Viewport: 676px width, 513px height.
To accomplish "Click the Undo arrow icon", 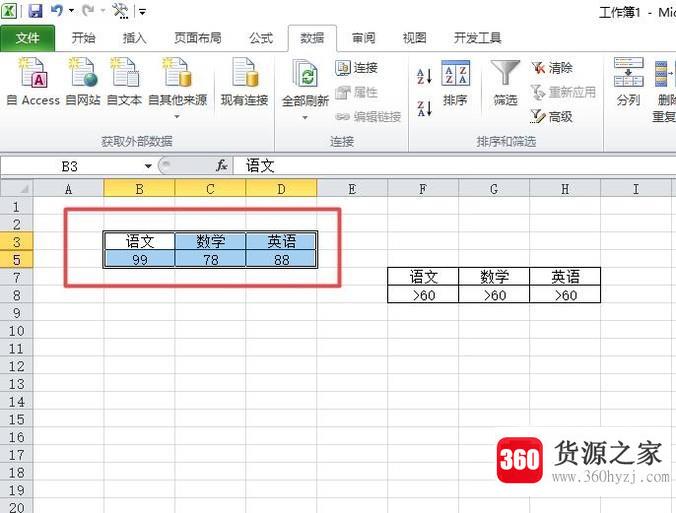I will [x=57, y=10].
